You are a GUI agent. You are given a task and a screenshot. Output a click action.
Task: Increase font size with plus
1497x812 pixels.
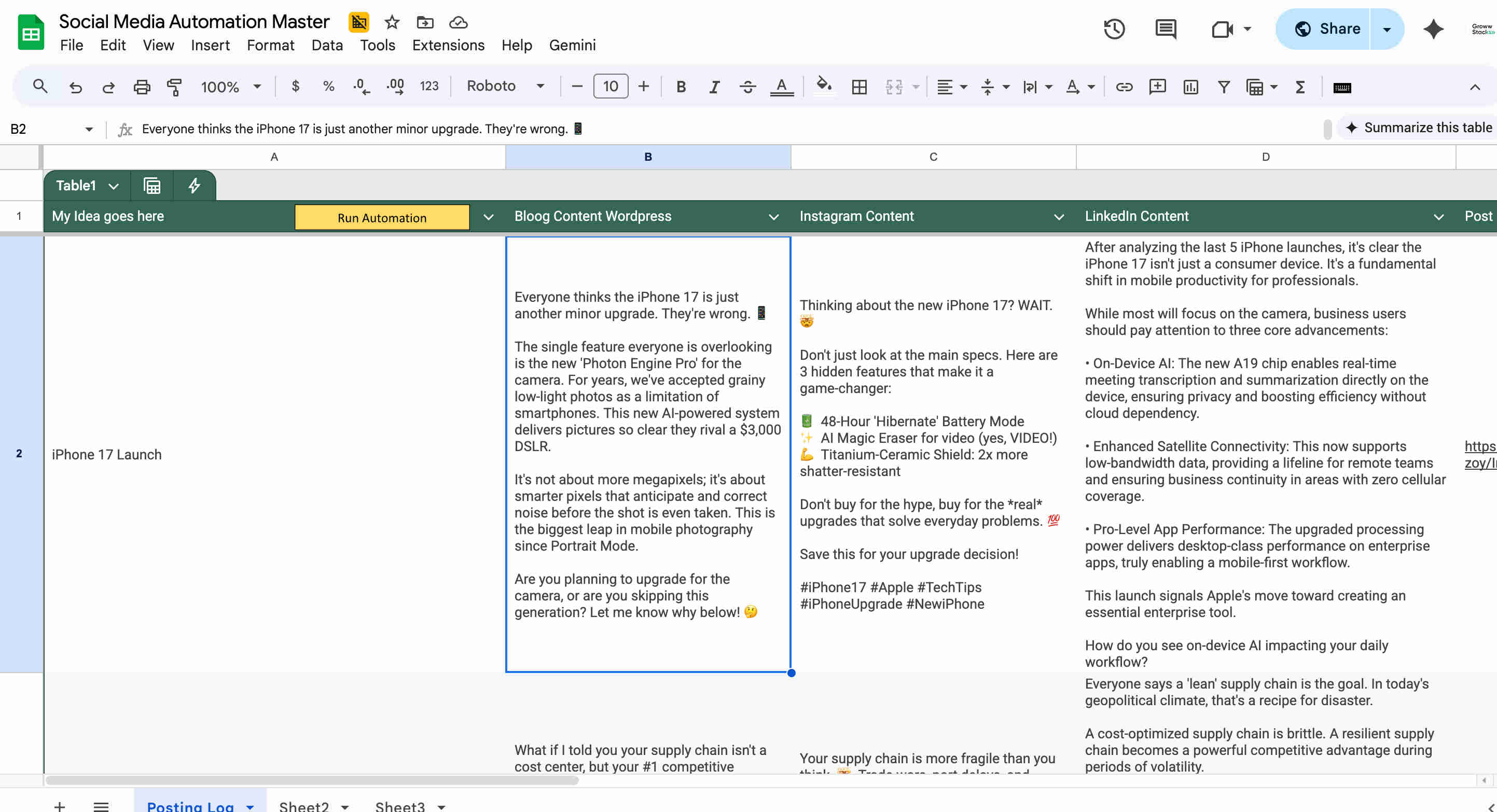click(x=643, y=87)
